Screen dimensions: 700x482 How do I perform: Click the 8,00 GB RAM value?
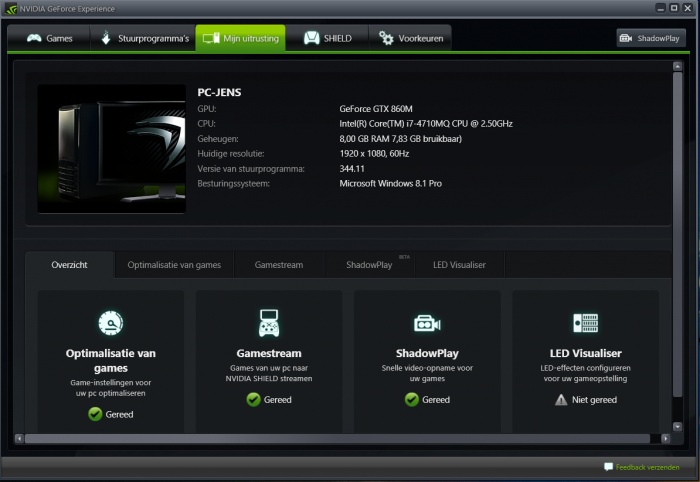pyautogui.click(x=400, y=139)
